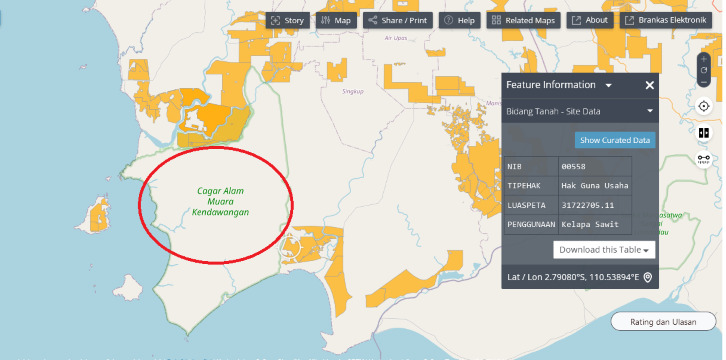Screen dimensions: 726x360
Task: Center map on my location icon
Action: (x=704, y=106)
